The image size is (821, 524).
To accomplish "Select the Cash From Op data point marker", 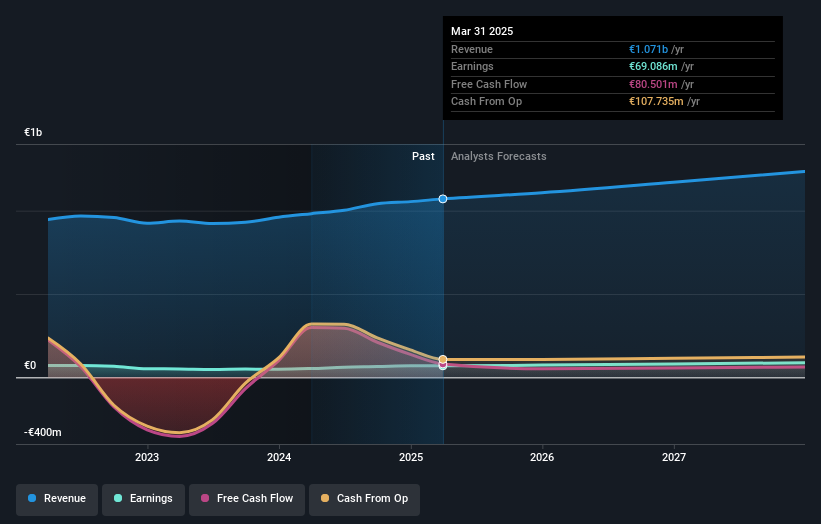I will coord(443,359).
